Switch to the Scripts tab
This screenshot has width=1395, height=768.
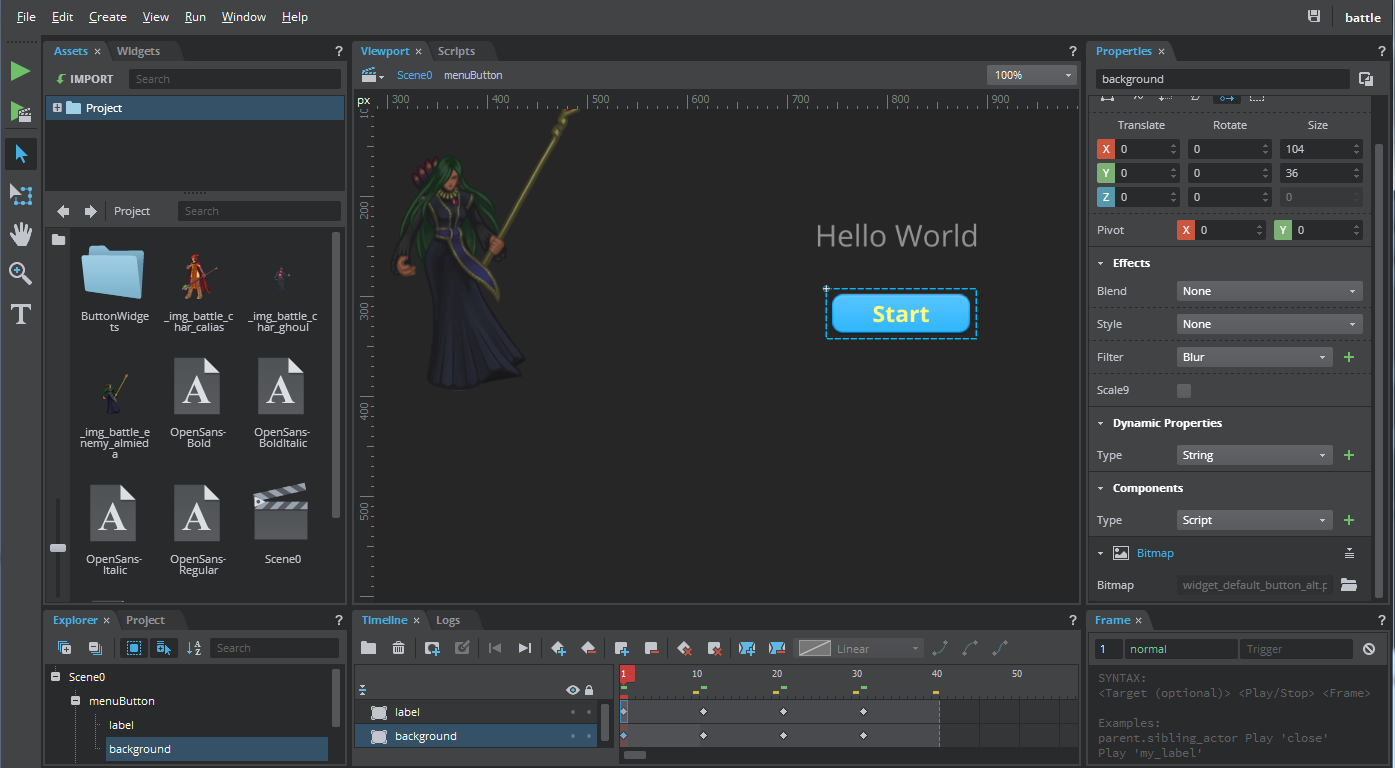456,51
